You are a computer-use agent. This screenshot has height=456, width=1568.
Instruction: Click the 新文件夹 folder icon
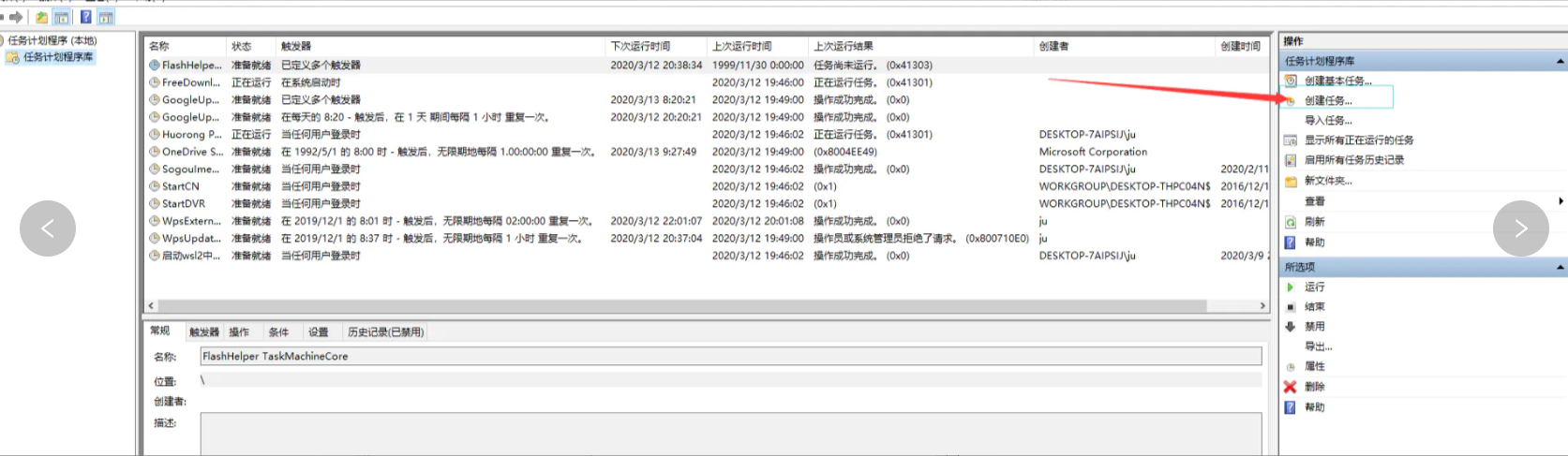[1291, 181]
